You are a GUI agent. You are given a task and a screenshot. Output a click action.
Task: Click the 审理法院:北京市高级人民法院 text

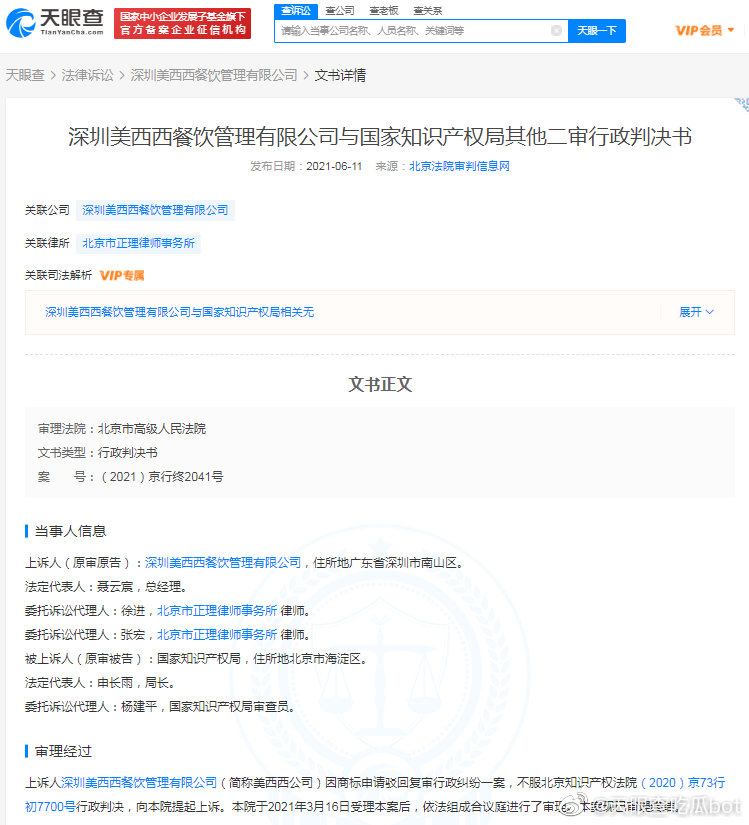point(122,429)
